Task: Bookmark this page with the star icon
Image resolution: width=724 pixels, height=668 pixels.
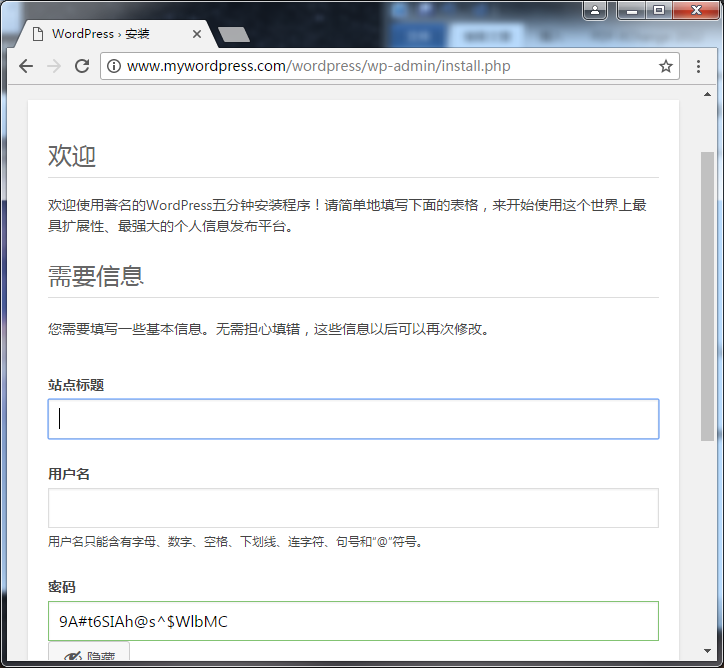Action: click(665, 66)
